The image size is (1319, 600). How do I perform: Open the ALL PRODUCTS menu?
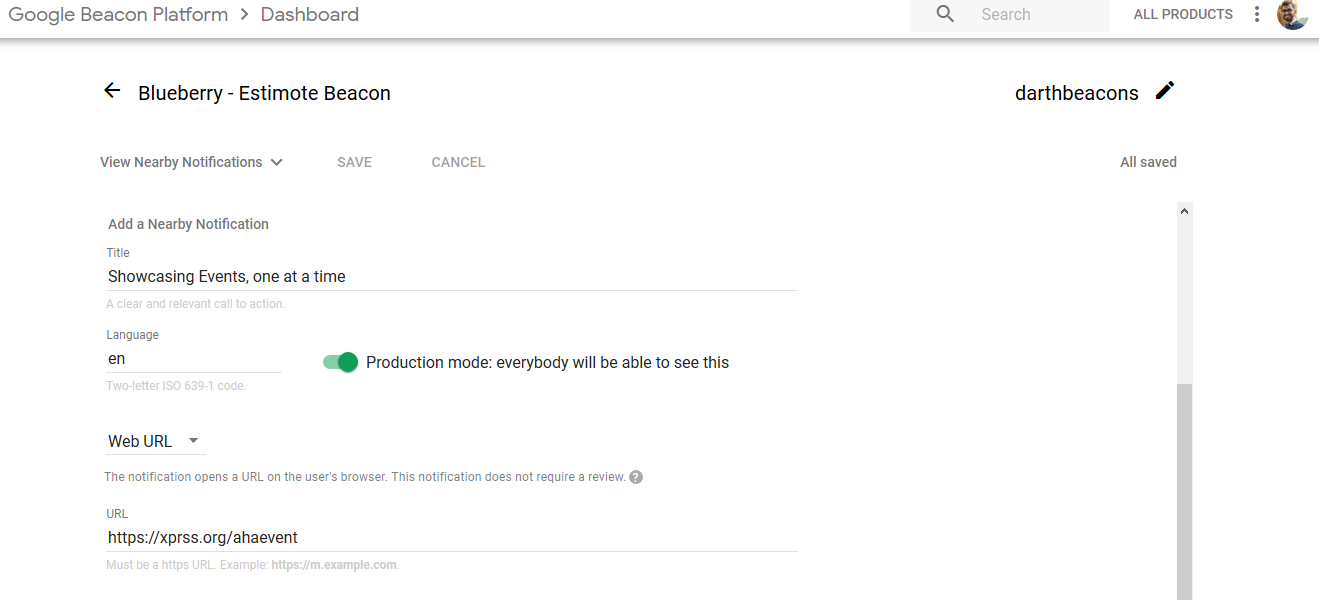(1183, 14)
